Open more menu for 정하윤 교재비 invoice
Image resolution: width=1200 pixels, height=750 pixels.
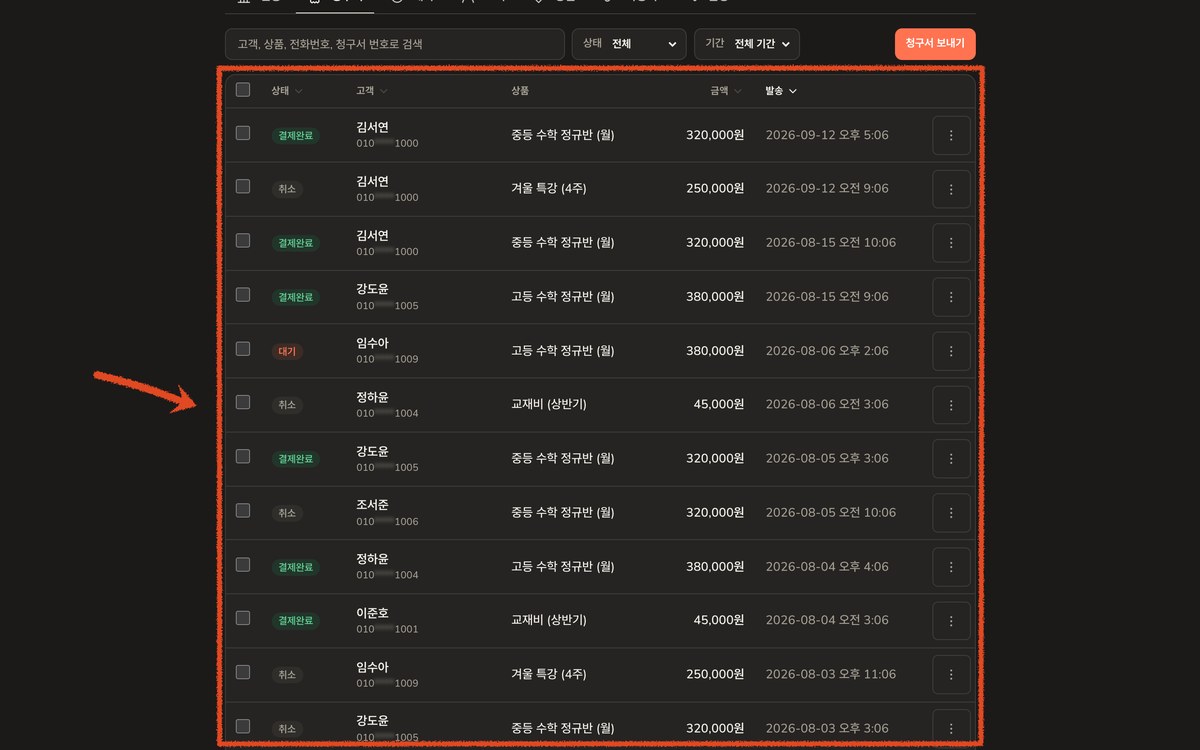tap(951, 405)
